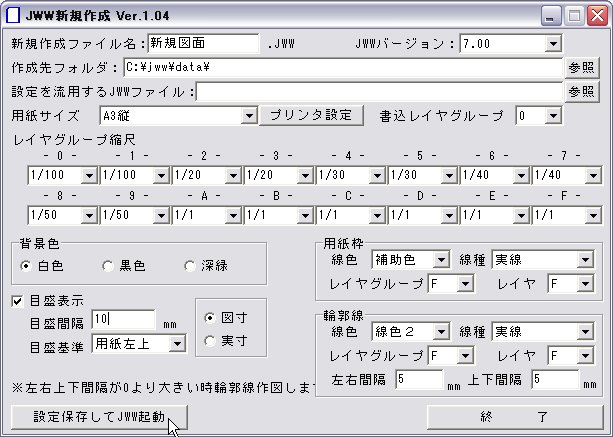
Task: Expand the layer group A scale dropdown
Action: coord(233,215)
